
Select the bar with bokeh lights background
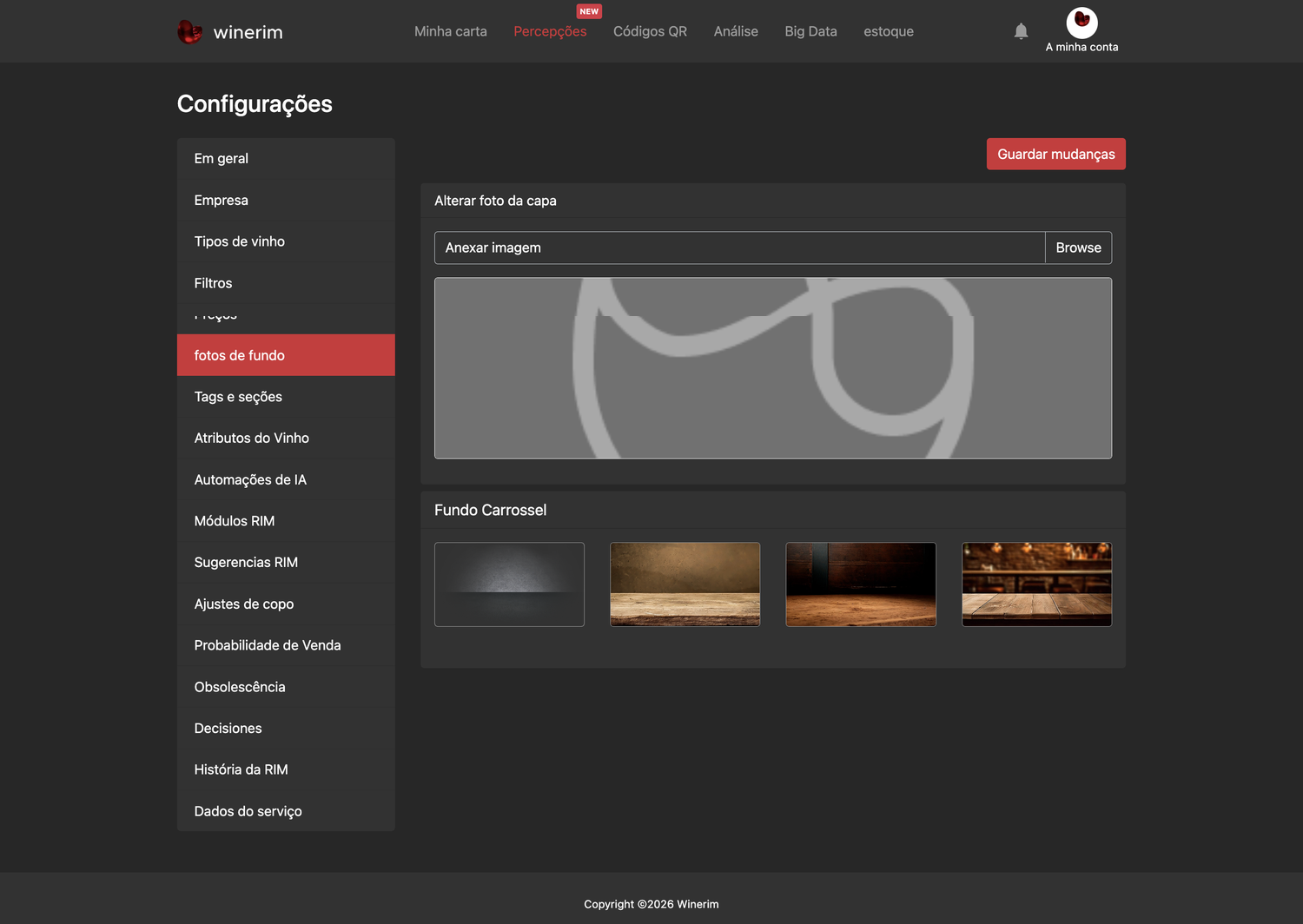tap(1036, 584)
